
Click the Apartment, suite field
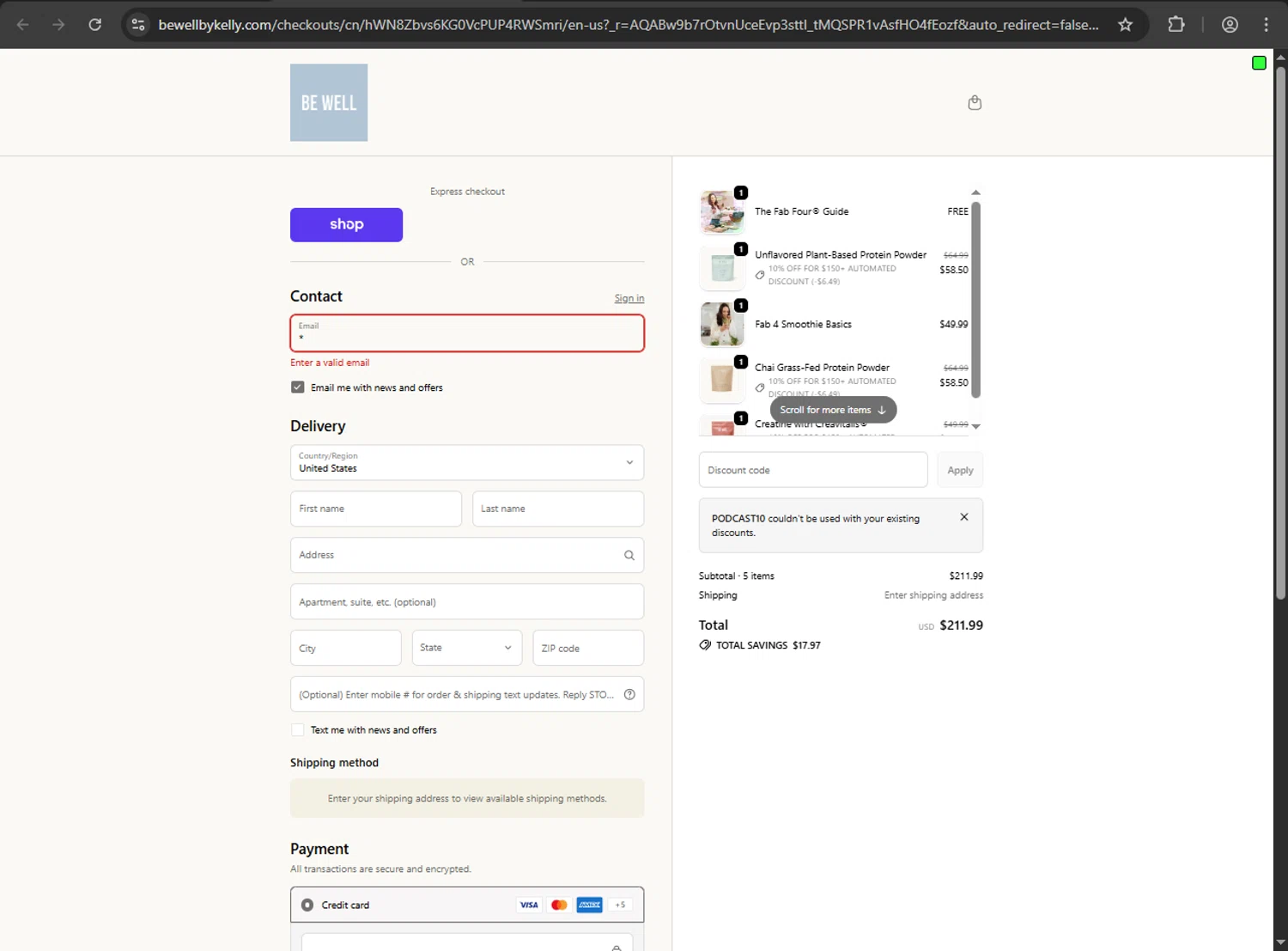click(x=467, y=601)
